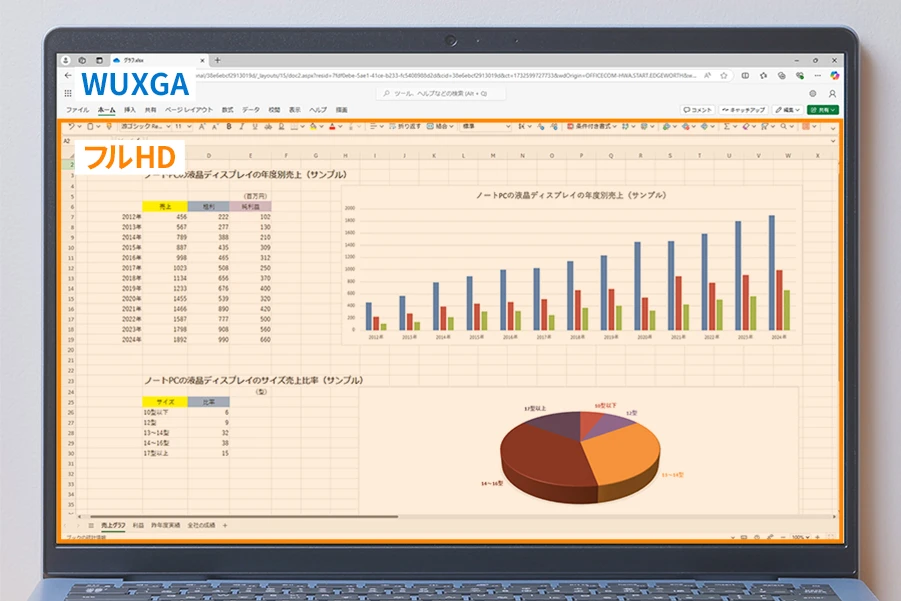
Task: Open the Microsoft 365 app launcher grid
Action: (68, 93)
